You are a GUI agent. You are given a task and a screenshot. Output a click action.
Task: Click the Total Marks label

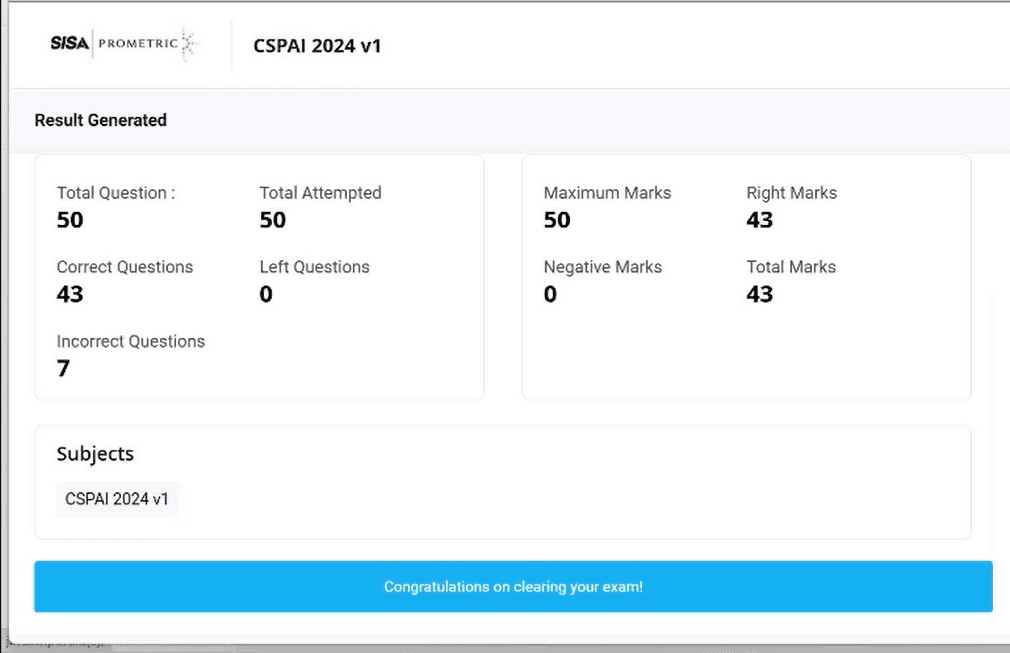[x=790, y=267]
